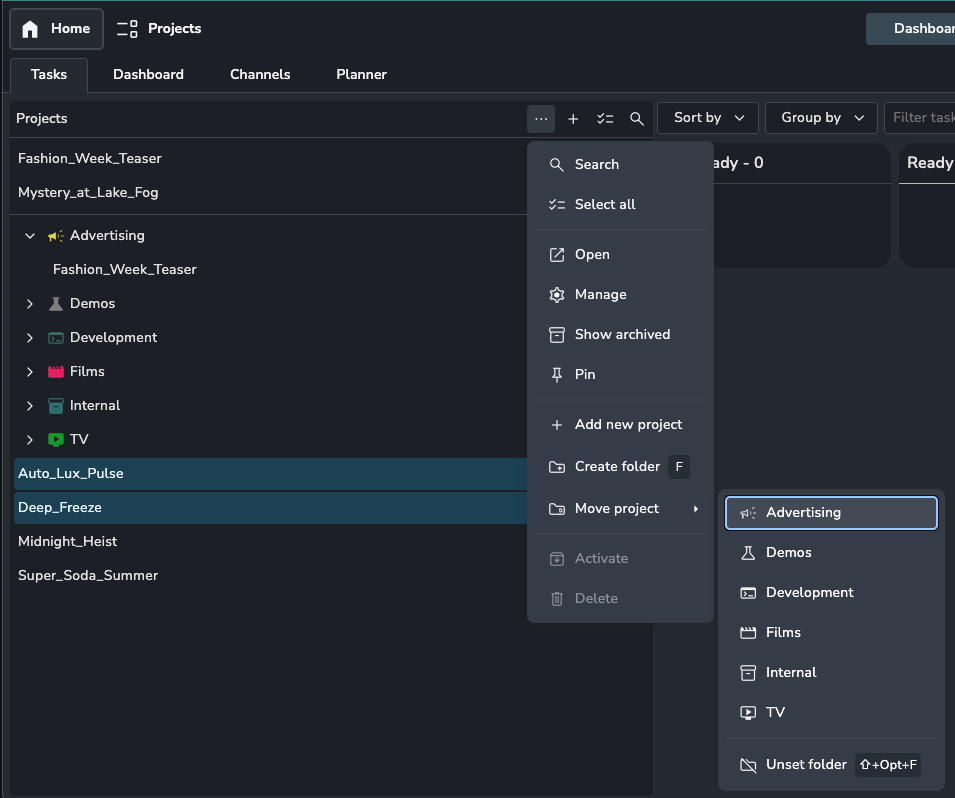Click the gear icon beside Manage
Image resolution: width=955 pixels, height=798 pixels.
pyautogui.click(x=557, y=295)
